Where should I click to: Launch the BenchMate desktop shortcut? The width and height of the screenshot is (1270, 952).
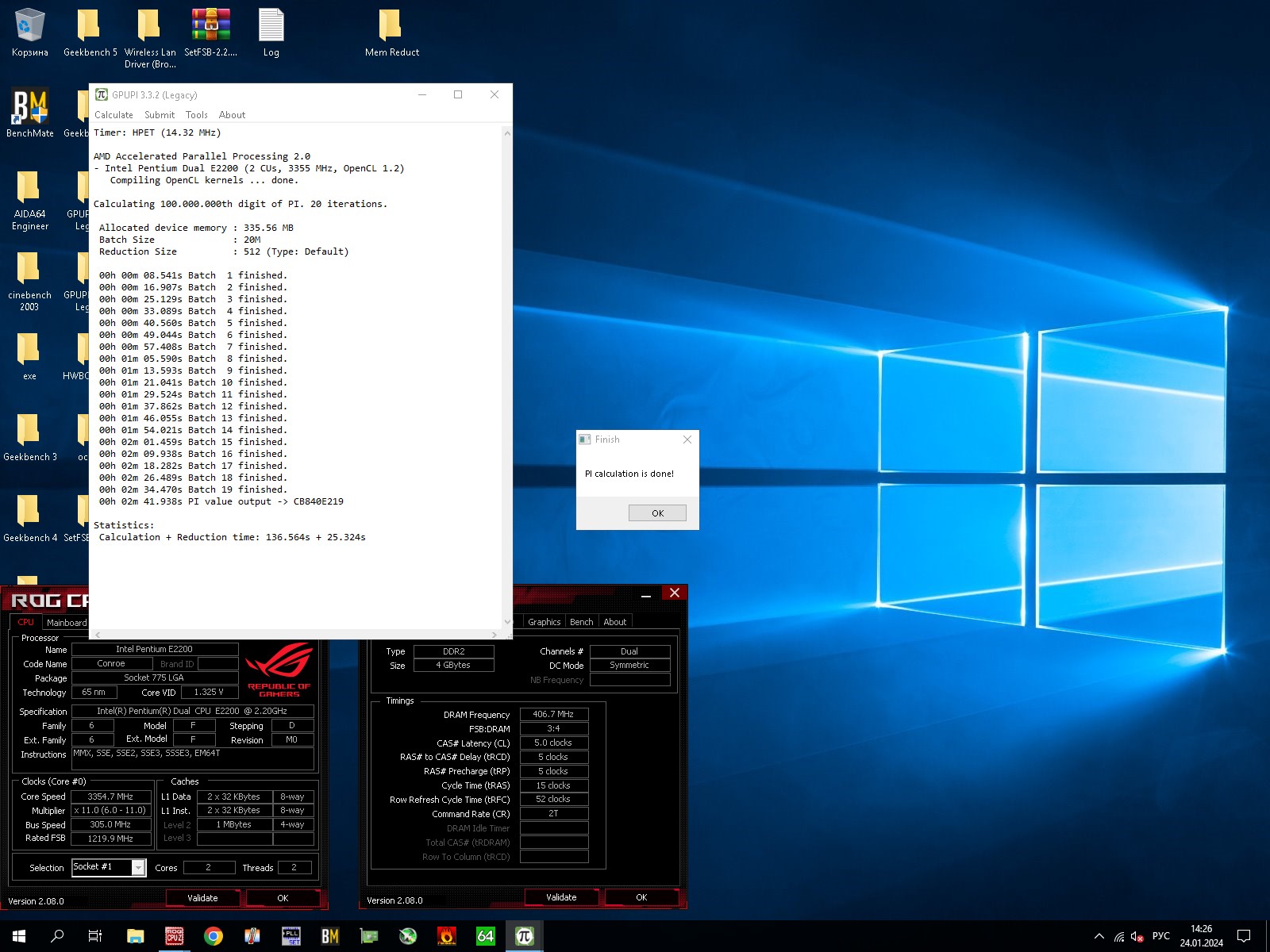pos(29,113)
